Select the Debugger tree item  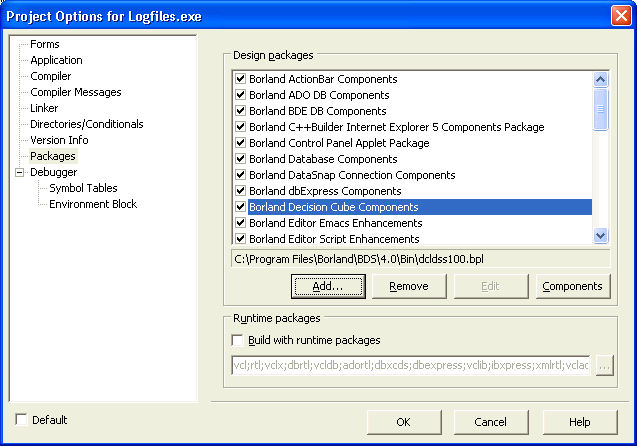coord(53,172)
